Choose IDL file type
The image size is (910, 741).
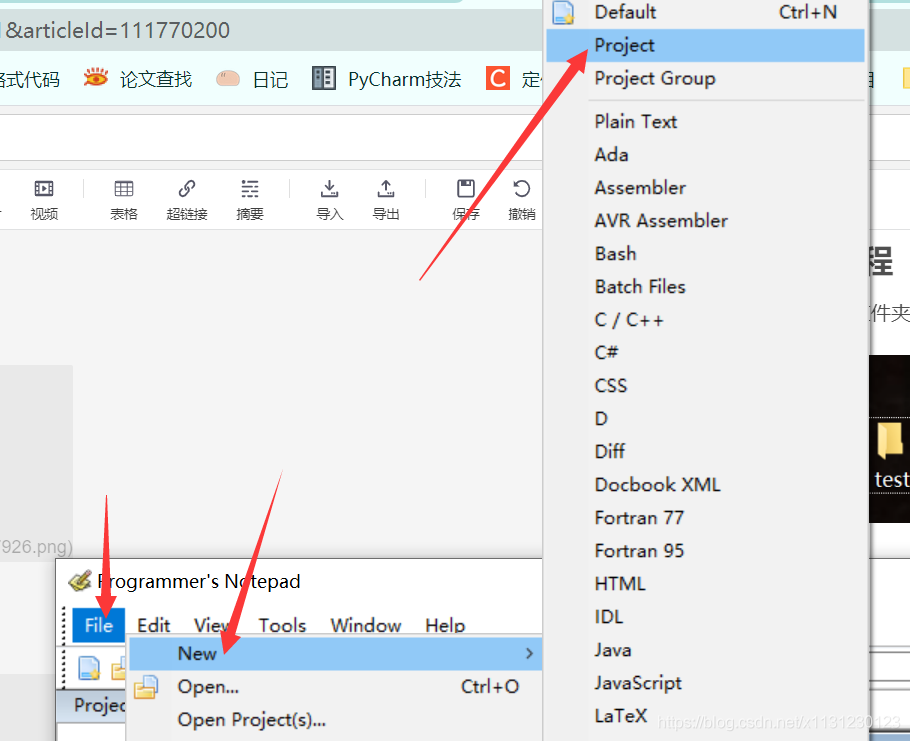click(x=705, y=617)
